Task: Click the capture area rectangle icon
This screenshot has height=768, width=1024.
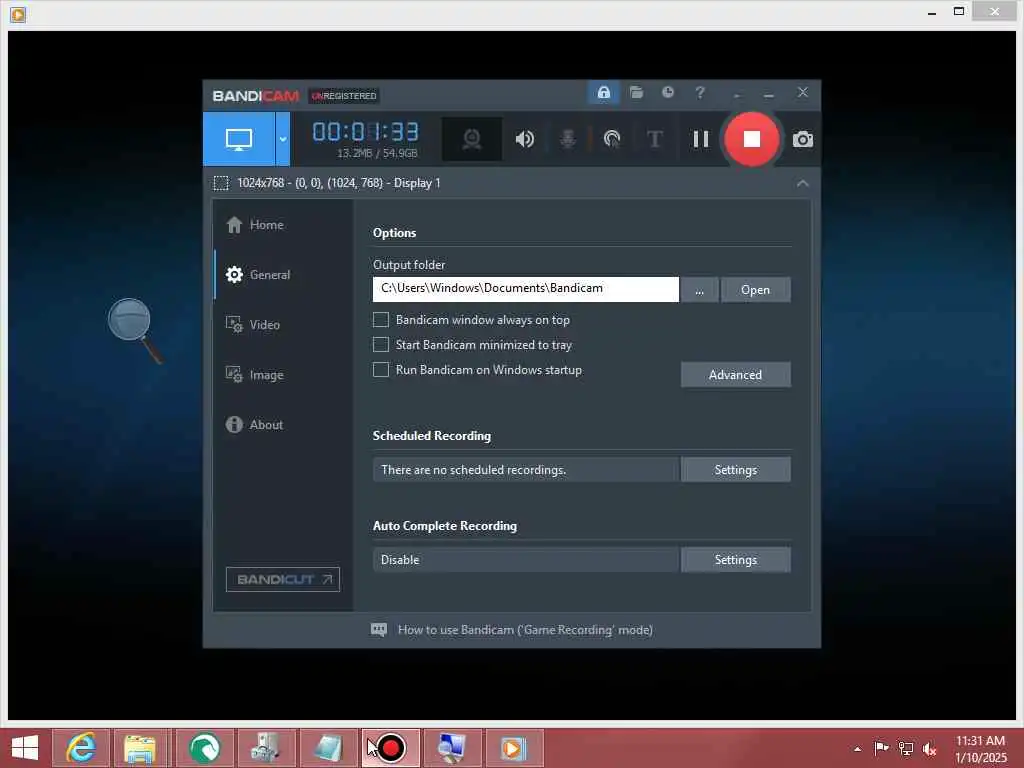Action: [221, 184]
